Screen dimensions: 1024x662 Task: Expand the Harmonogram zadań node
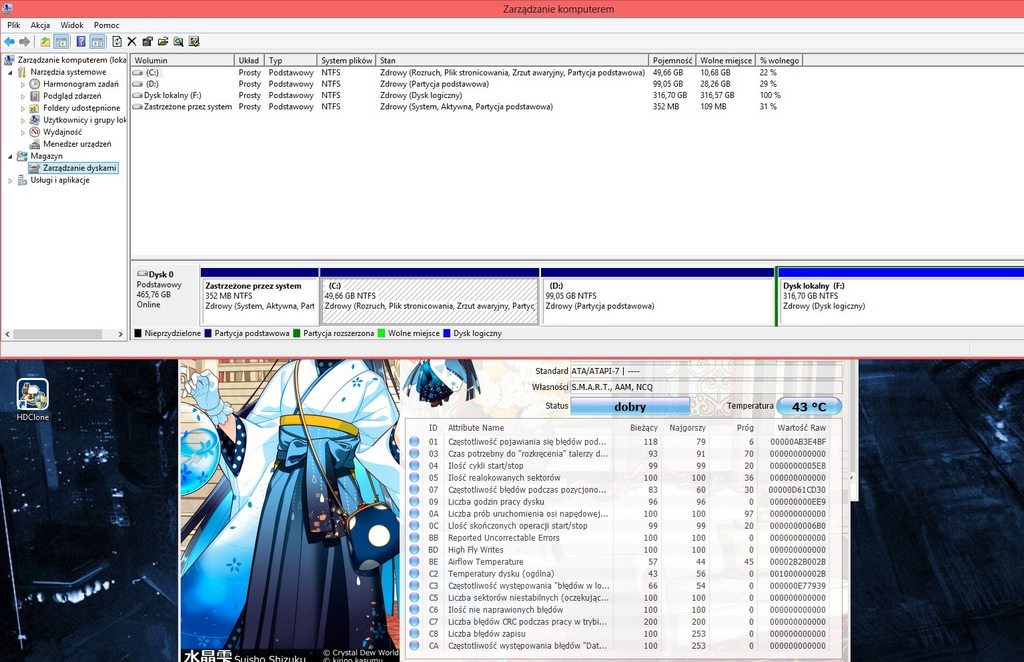pyautogui.click(x=23, y=84)
